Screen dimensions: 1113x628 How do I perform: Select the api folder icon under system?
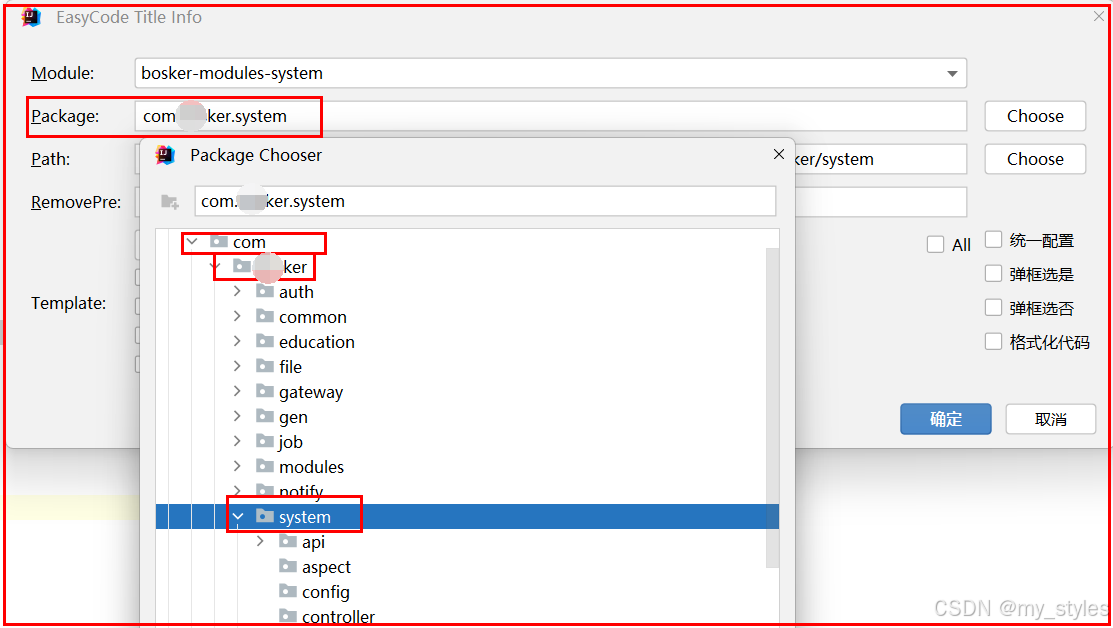point(287,541)
